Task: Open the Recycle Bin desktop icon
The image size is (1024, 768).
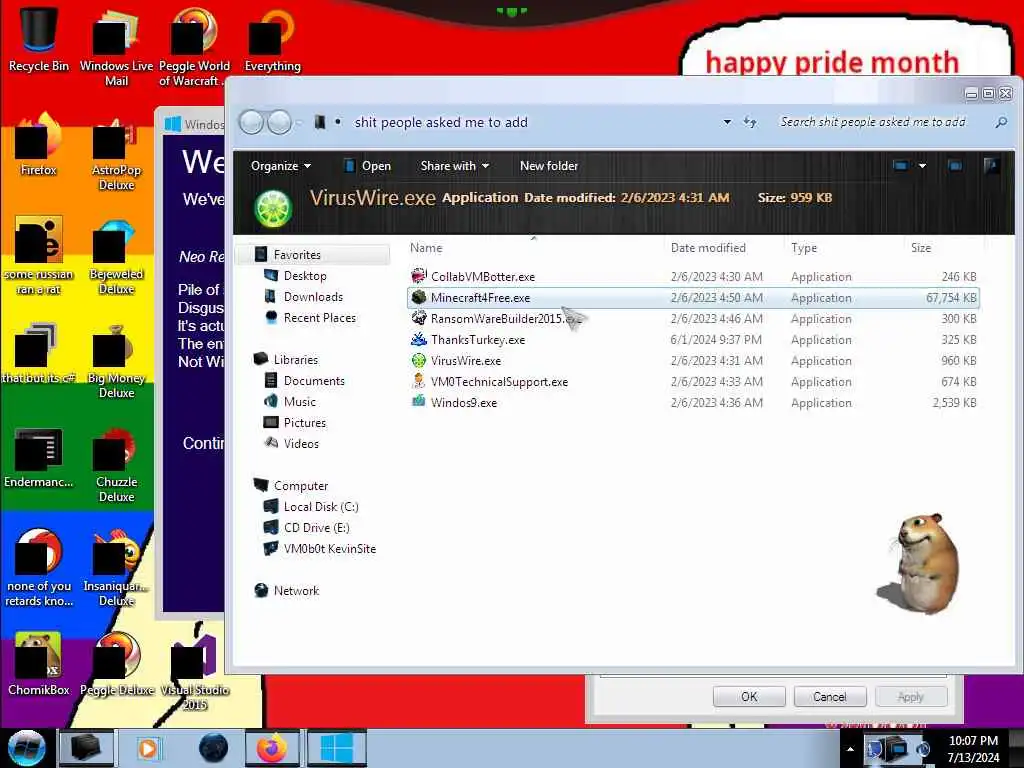Action: 39,38
